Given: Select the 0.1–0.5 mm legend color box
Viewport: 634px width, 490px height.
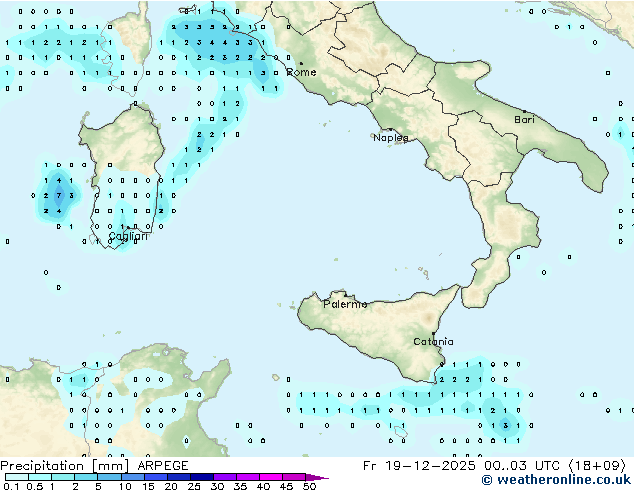Looking at the screenshot, I should [17, 477].
